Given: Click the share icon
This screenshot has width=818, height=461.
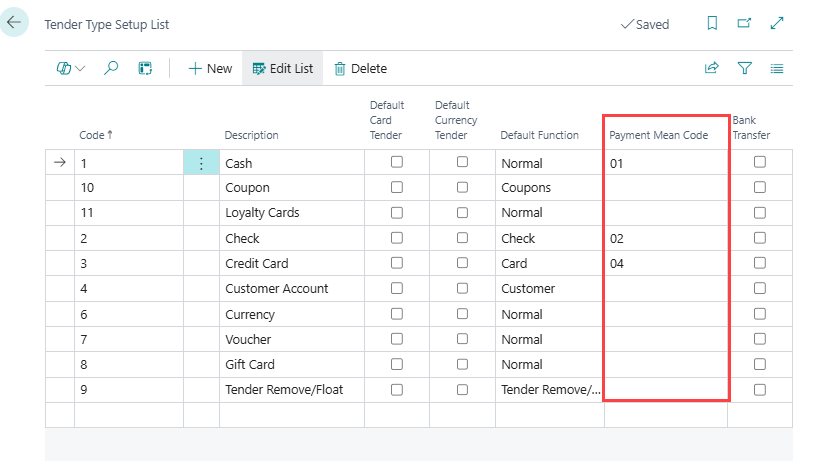Looking at the screenshot, I should tap(712, 68).
